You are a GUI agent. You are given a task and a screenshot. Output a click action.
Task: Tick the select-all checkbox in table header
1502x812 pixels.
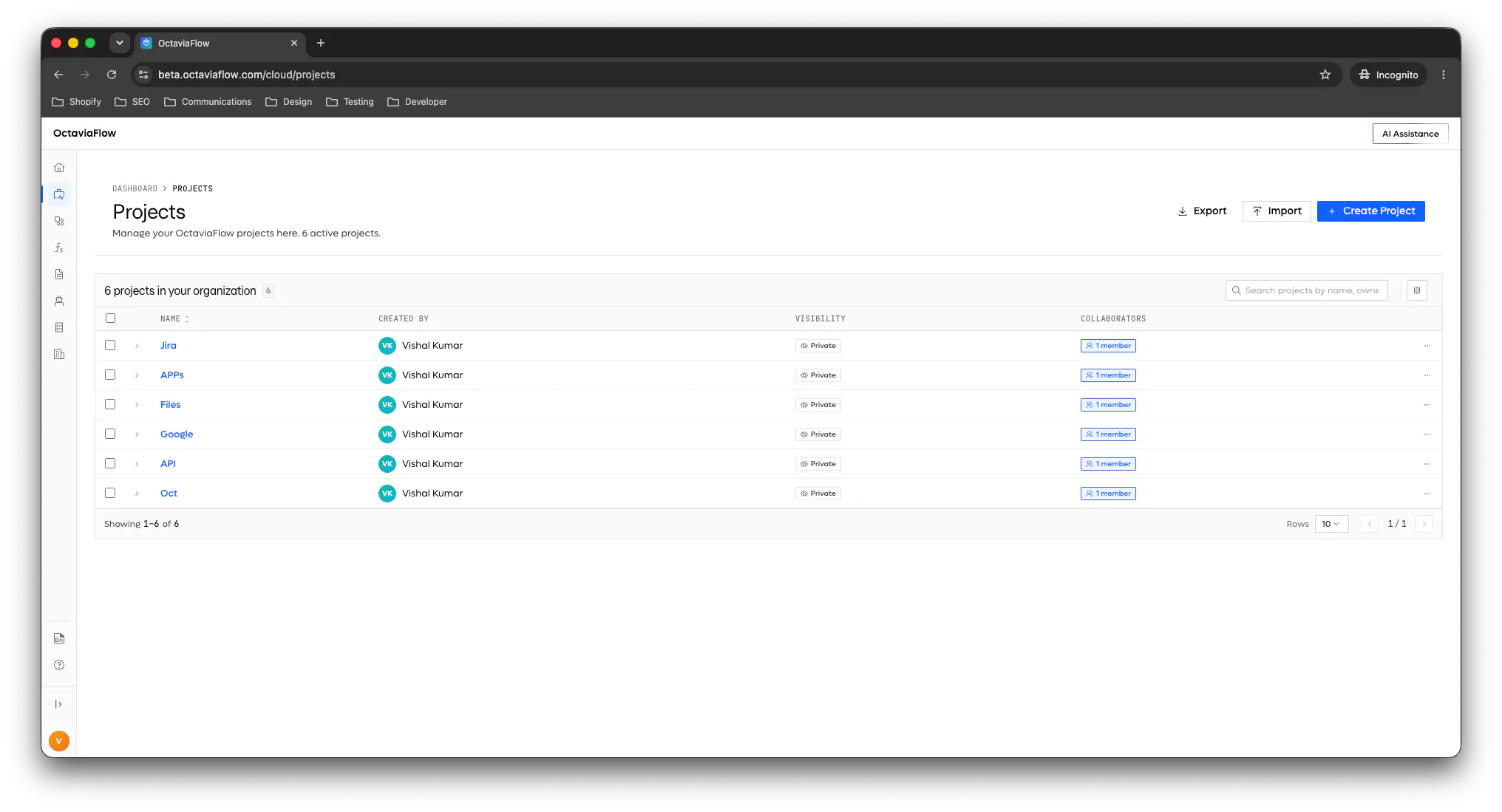(x=110, y=318)
